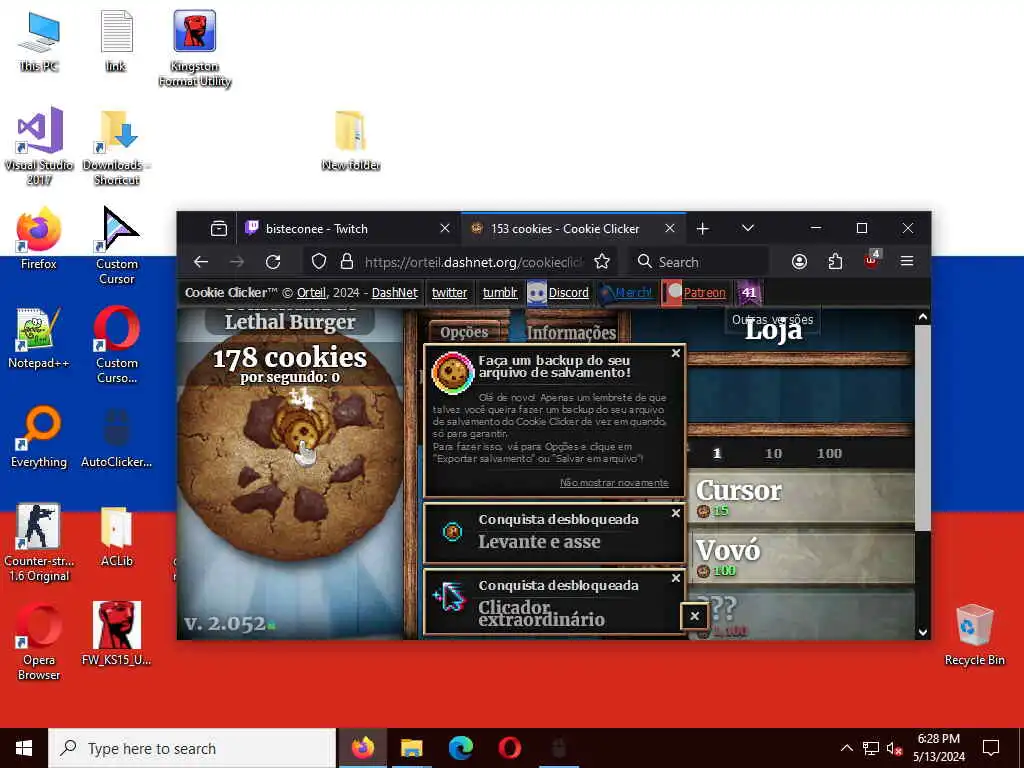Image resolution: width=1024 pixels, height=768 pixels.
Task: Select Kingston Format Utility desktop icon
Action: pyautogui.click(x=195, y=49)
